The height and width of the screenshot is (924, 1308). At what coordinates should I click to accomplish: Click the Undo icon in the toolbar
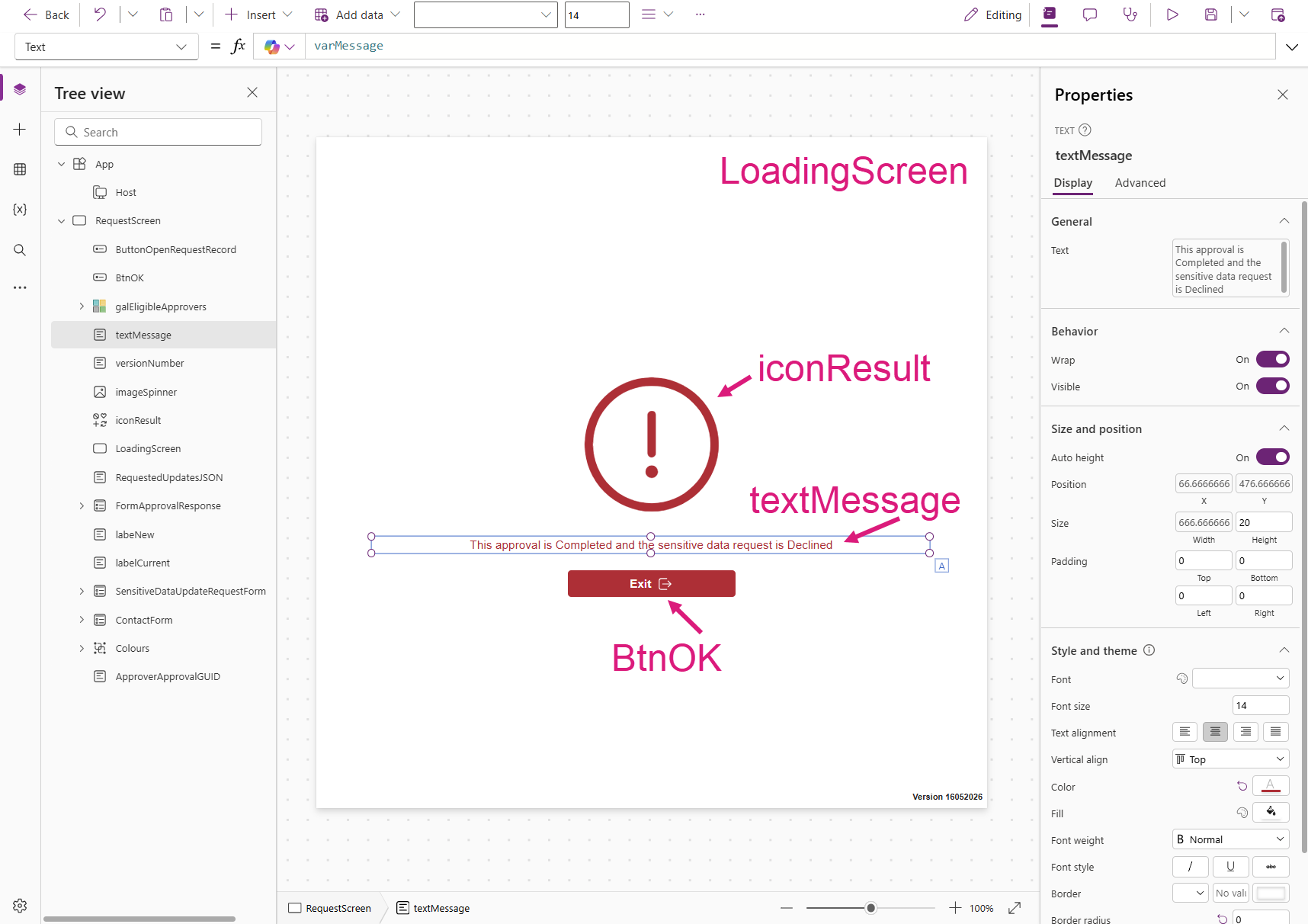pos(100,14)
